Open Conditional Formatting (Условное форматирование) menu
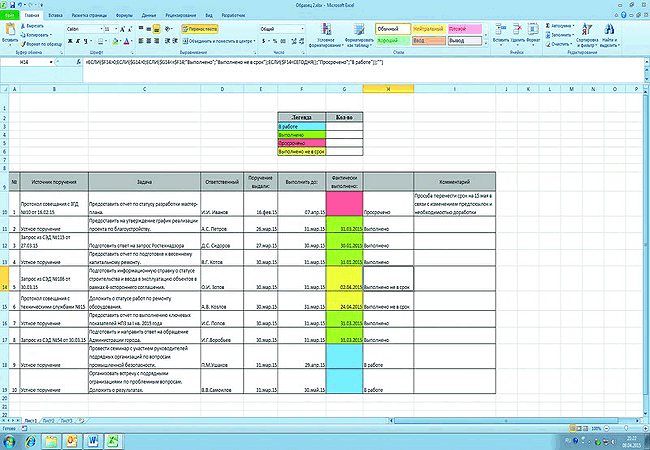Image resolution: width=650 pixels, height=450 pixels. (326, 35)
